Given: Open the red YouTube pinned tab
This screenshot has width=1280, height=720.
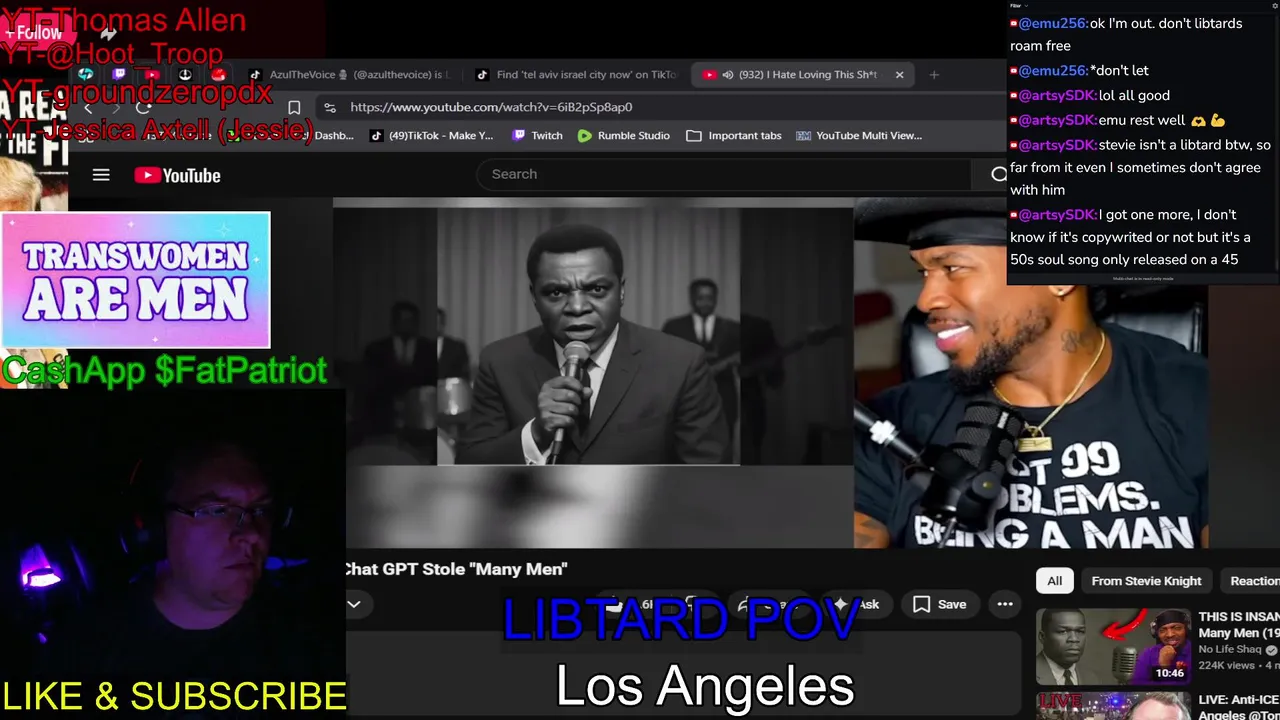Looking at the screenshot, I should 152,74.
